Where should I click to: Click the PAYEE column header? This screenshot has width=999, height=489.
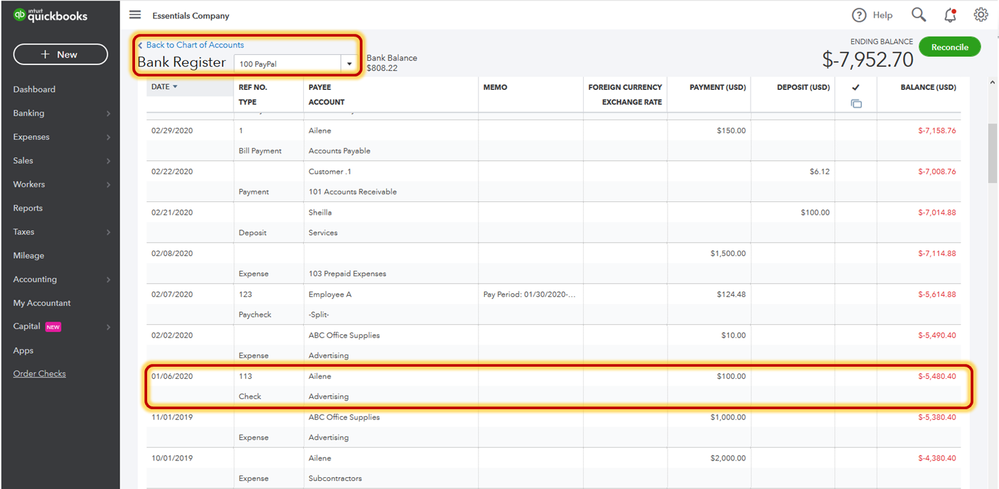click(x=320, y=87)
